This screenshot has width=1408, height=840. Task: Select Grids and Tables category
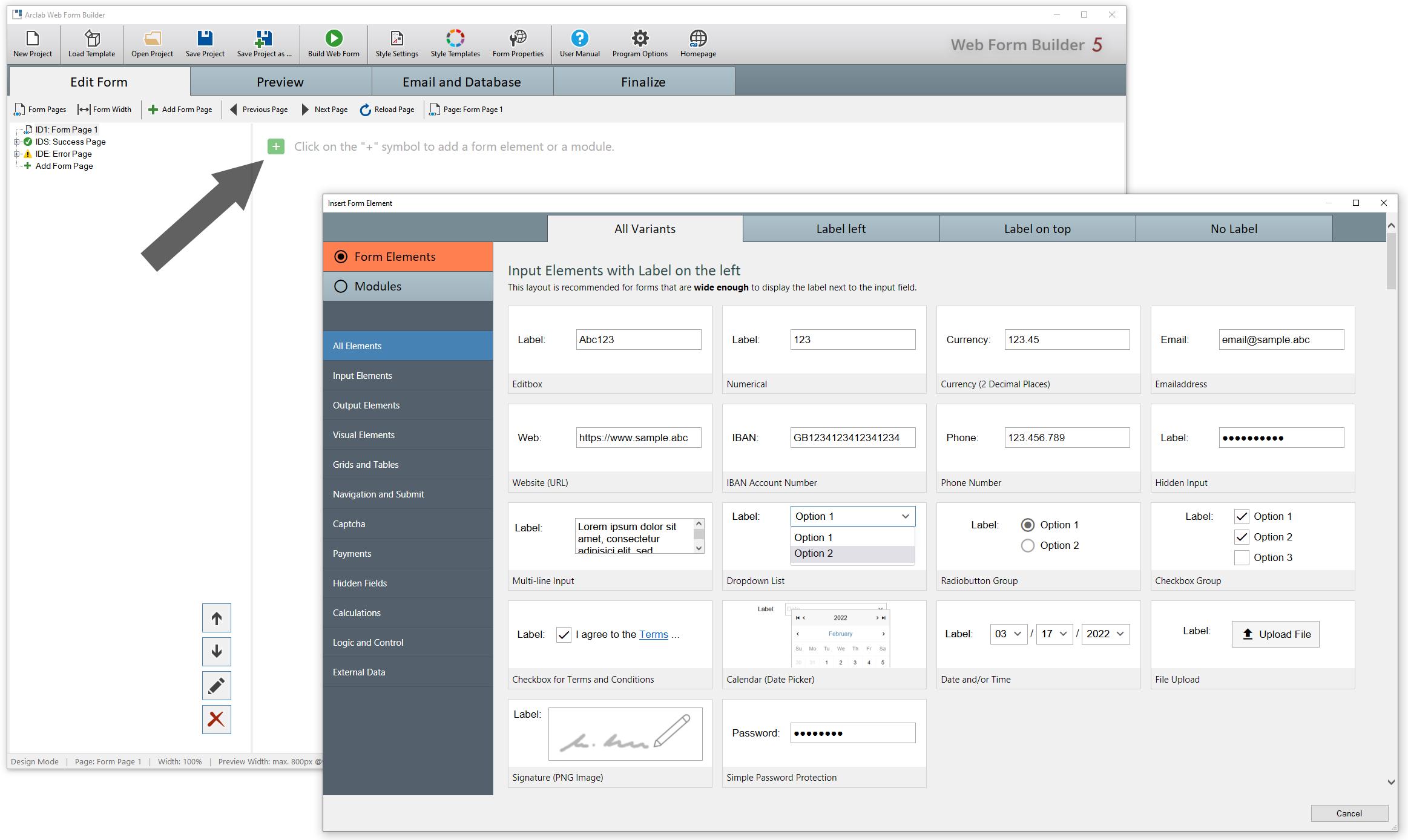(x=408, y=465)
